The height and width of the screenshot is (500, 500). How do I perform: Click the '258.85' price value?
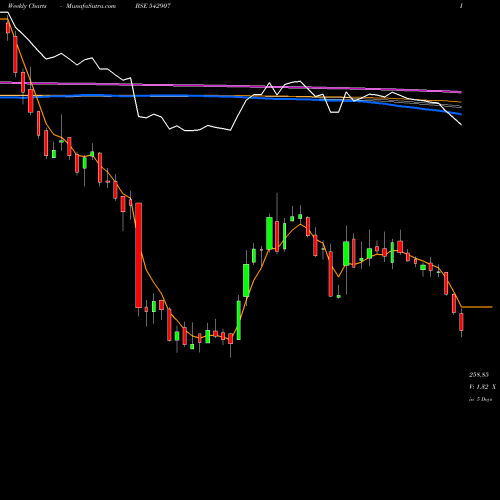pos(479,375)
